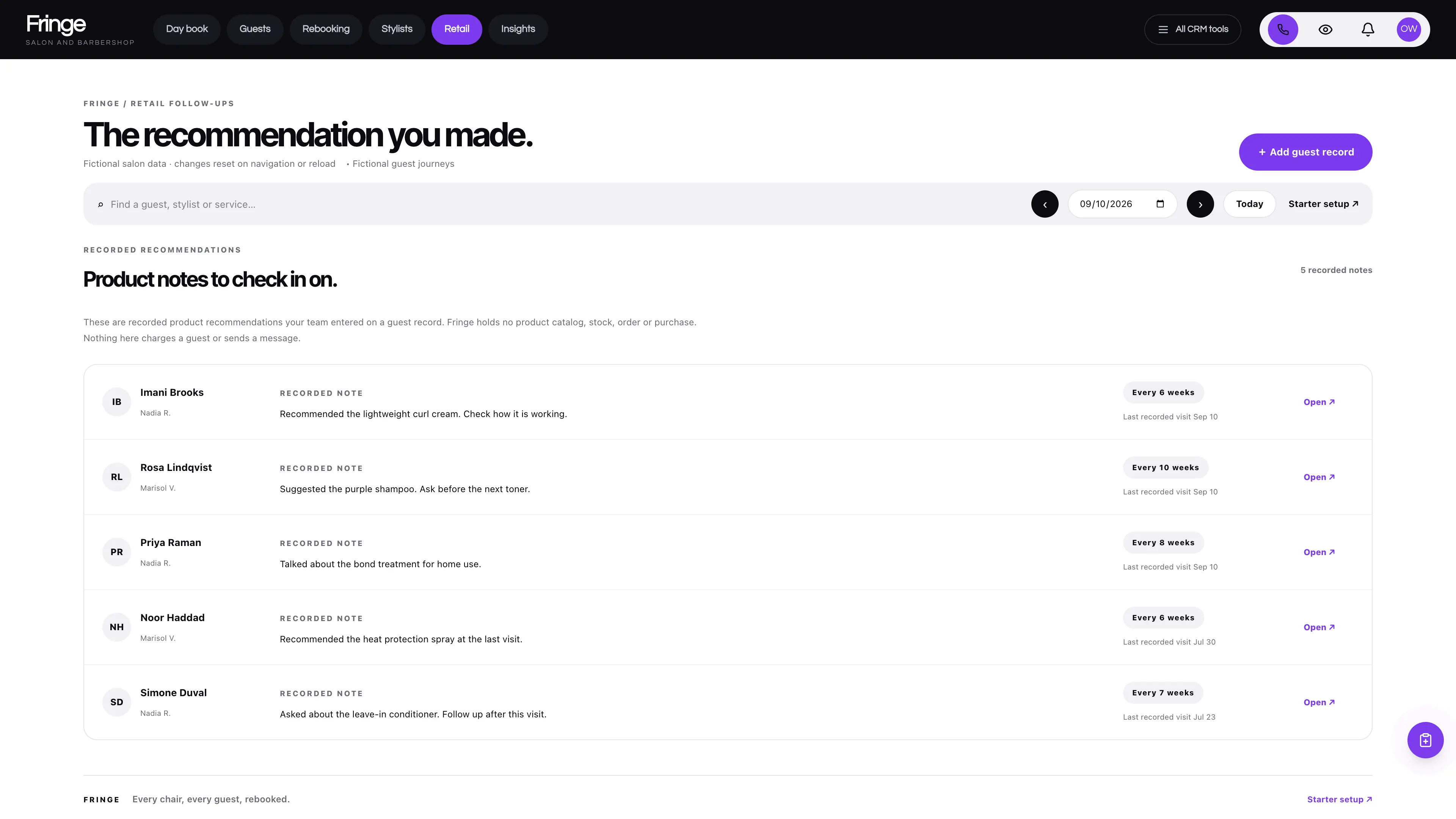The width and height of the screenshot is (1456, 819).
Task: Open the Rebooking tab
Action: pos(326,30)
